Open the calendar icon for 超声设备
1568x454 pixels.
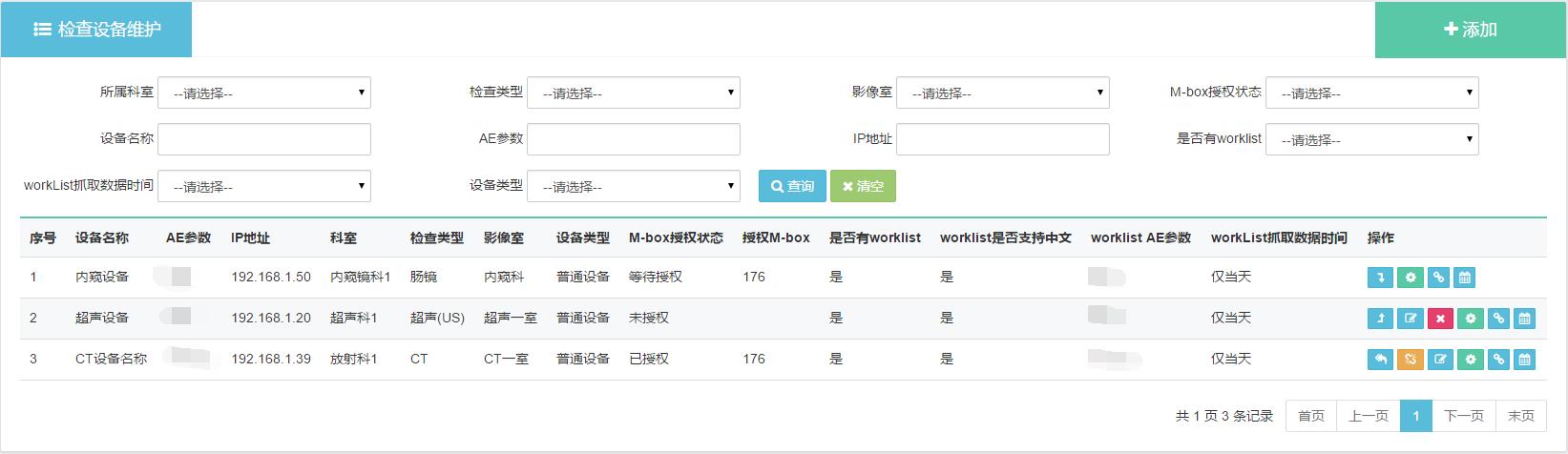pyautogui.click(x=1525, y=319)
